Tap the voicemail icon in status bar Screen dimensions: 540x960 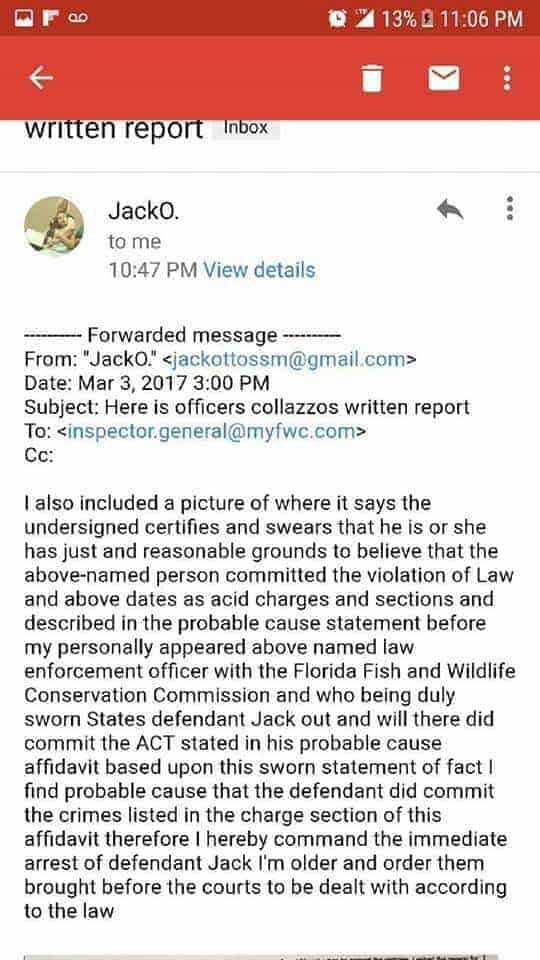78,18
